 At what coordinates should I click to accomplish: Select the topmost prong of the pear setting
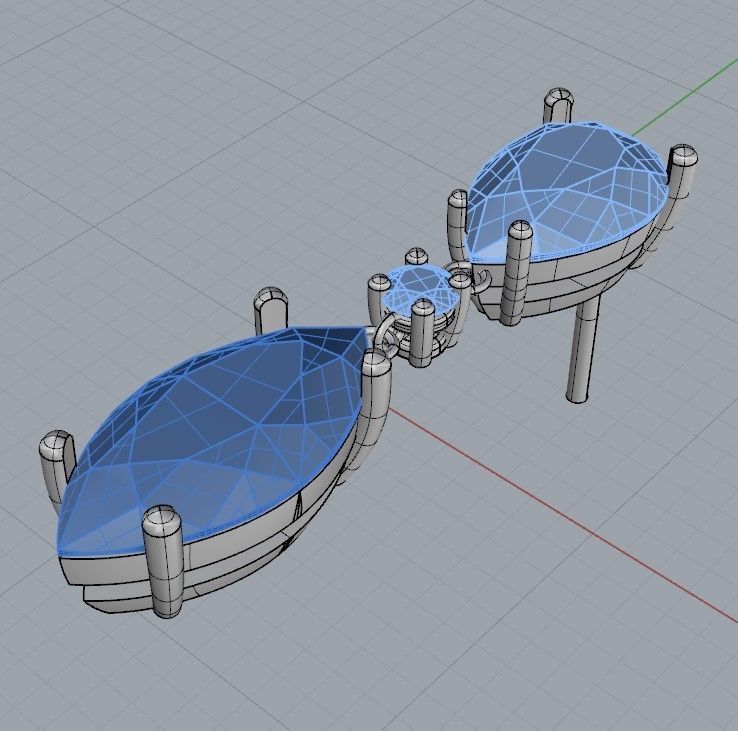point(559,105)
